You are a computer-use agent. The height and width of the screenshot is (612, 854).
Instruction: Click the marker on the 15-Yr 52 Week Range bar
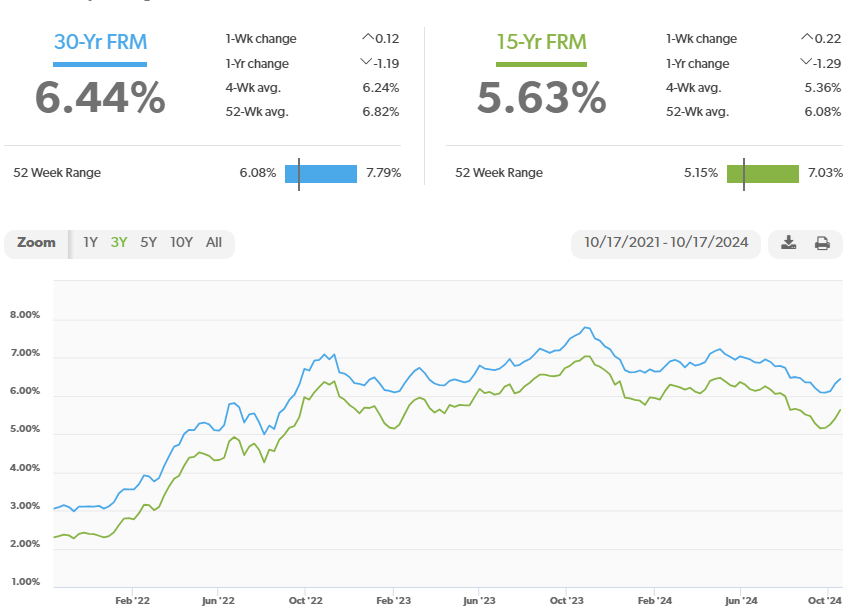[742, 173]
